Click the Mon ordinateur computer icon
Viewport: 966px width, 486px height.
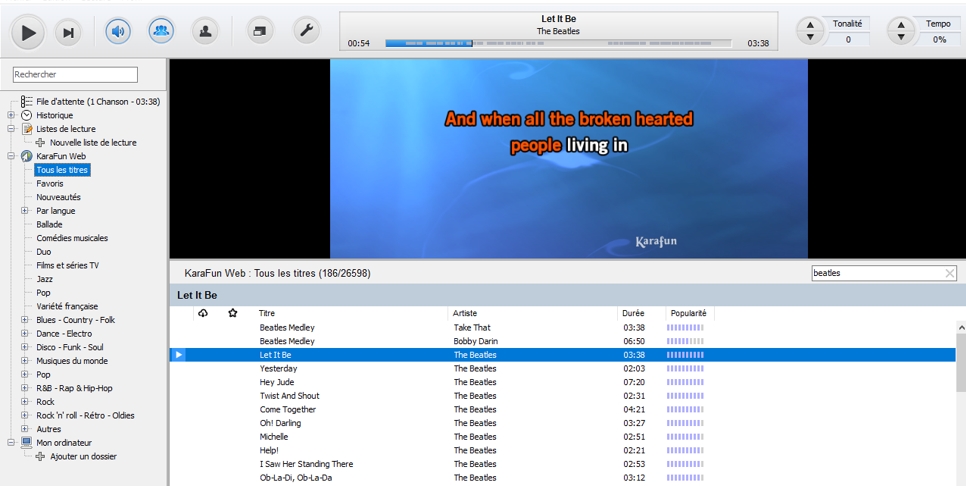pos(26,442)
